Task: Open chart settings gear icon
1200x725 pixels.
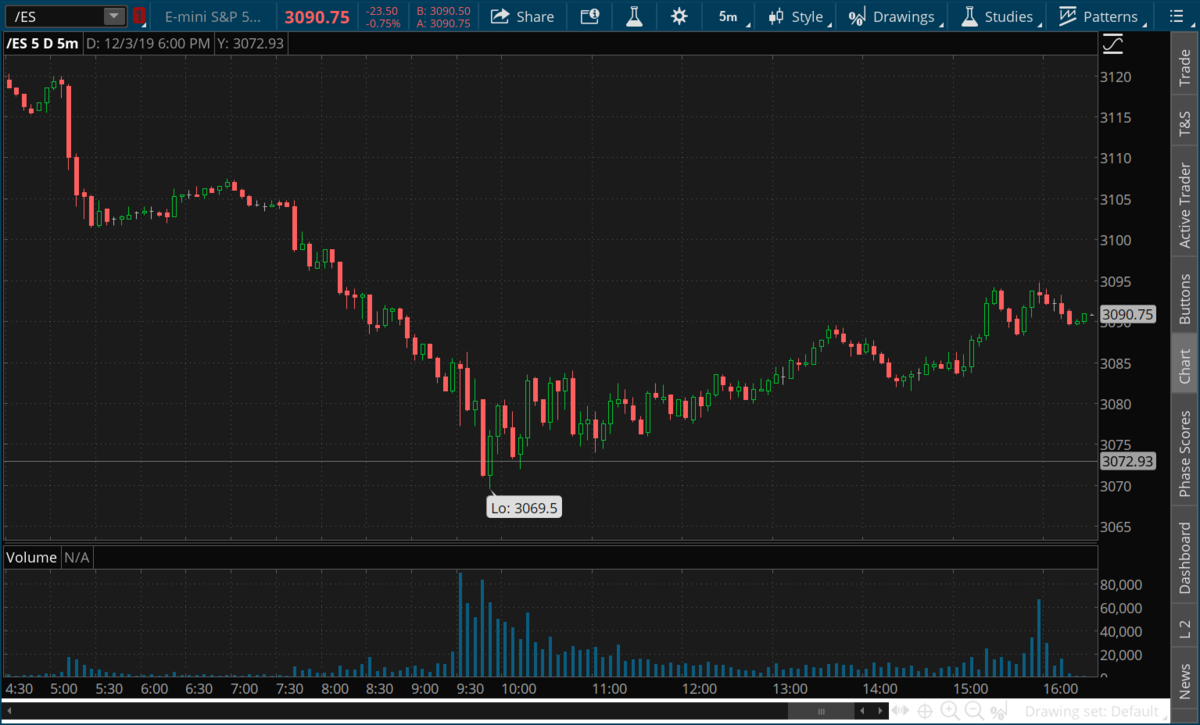Action: click(680, 16)
